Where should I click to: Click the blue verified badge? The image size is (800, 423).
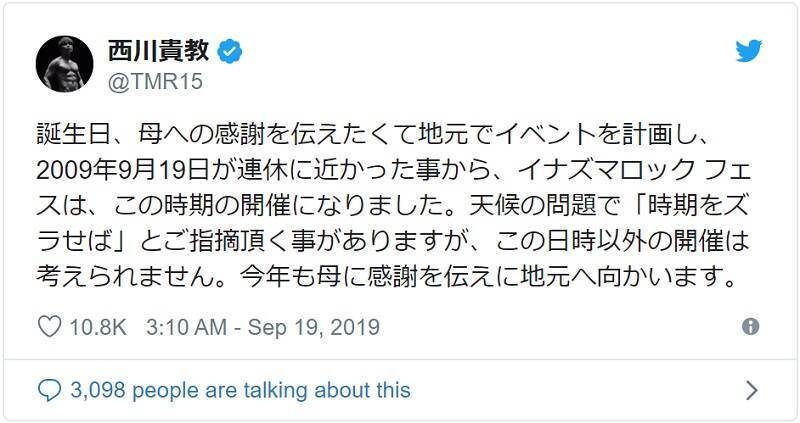click(x=230, y=51)
